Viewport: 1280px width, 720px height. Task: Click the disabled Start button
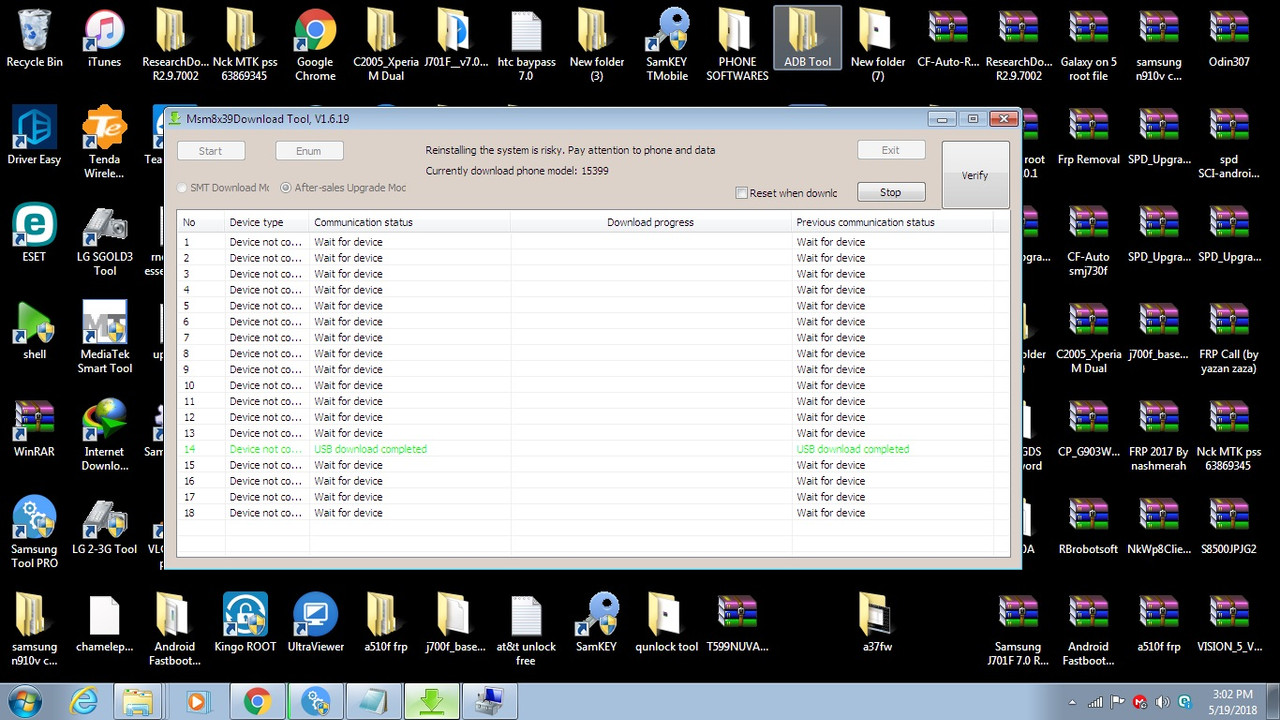point(210,151)
